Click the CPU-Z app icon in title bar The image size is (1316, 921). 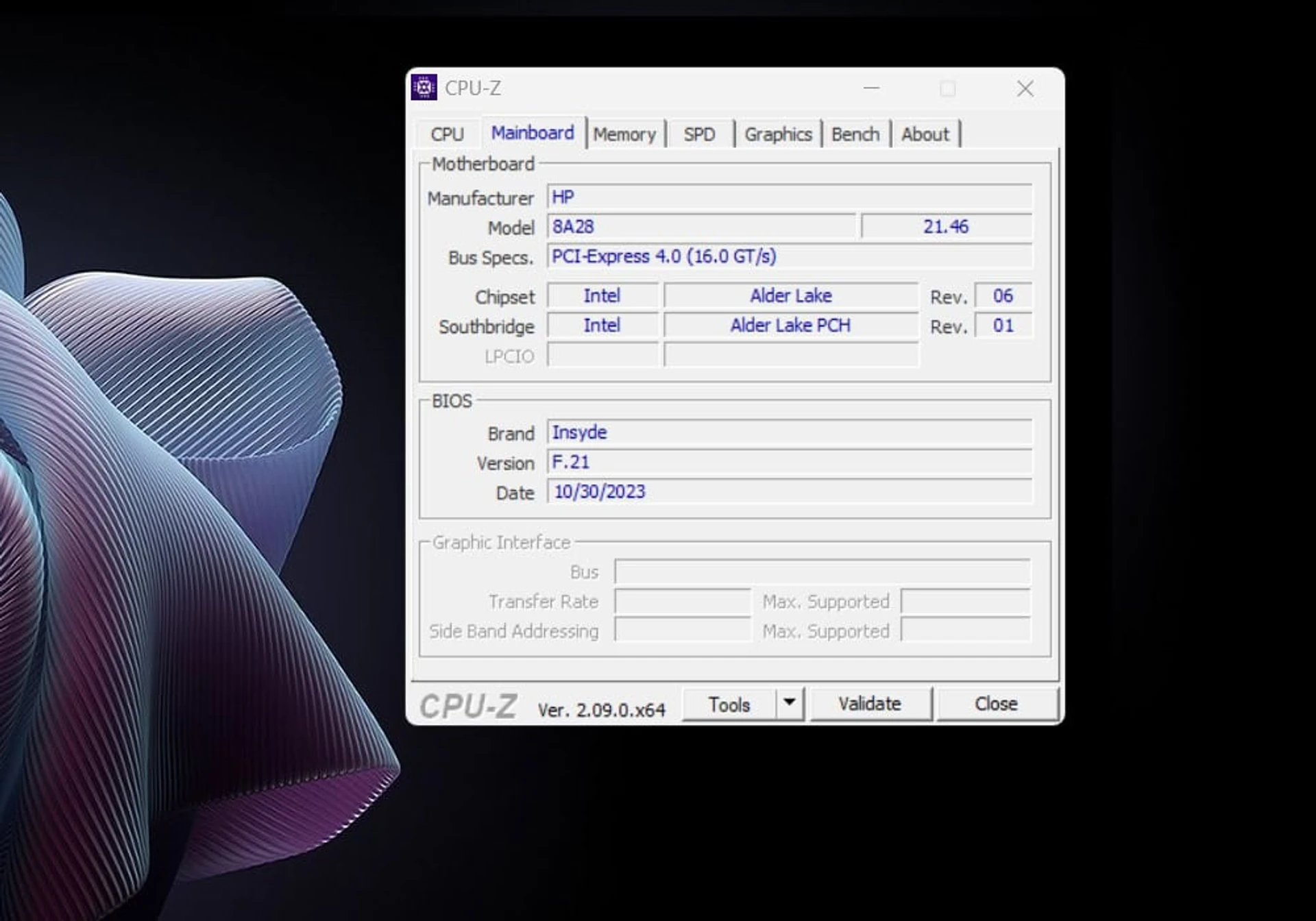coord(424,88)
